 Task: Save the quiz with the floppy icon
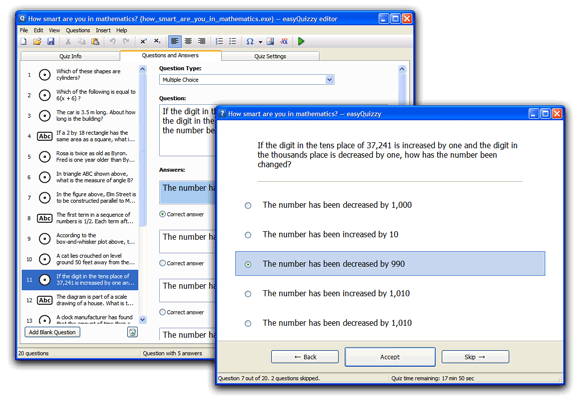[x=51, y=41]
